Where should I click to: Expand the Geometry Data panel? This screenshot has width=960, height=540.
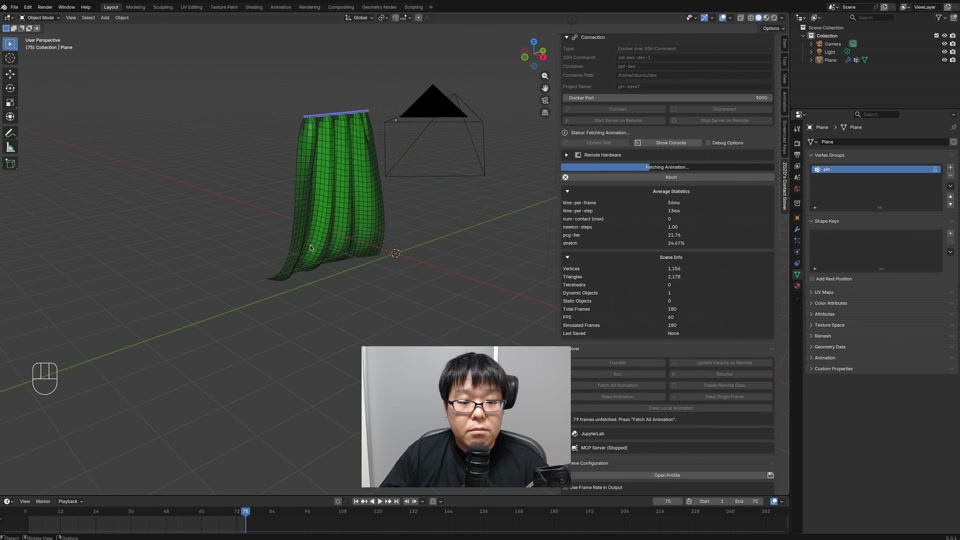(830, 347)
